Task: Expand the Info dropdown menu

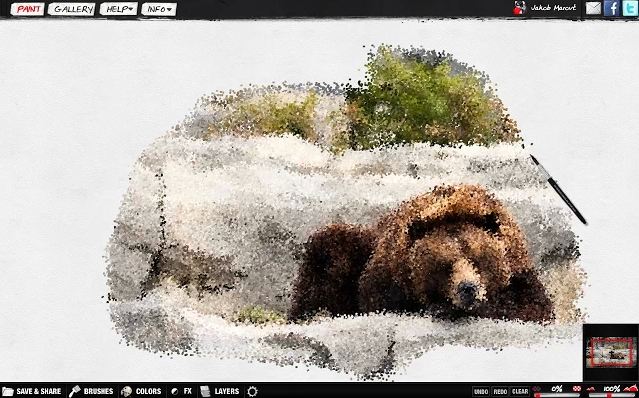Action: pyautogui.click(x=159, y=9)
